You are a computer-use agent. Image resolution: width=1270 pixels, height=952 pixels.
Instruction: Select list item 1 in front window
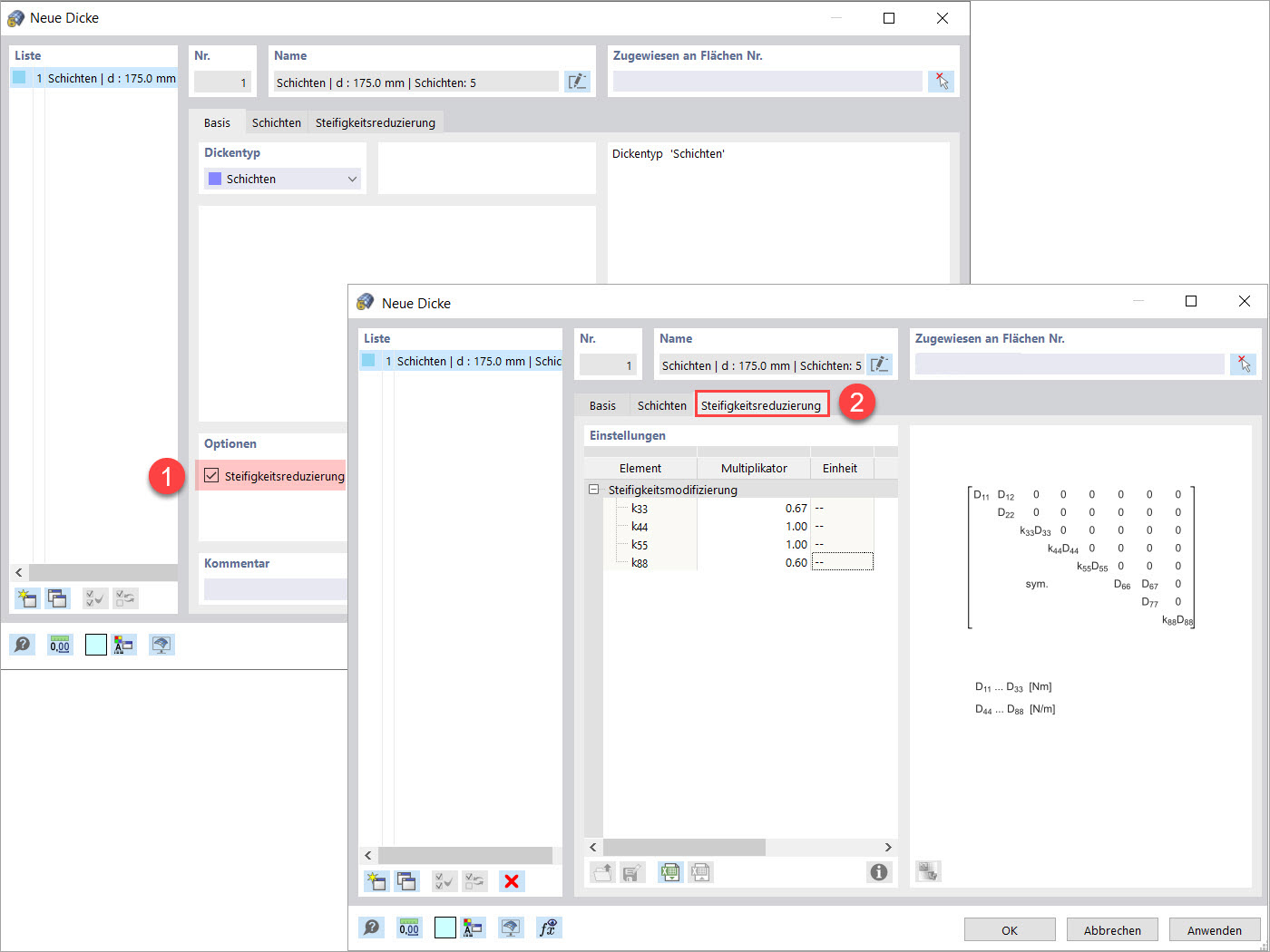click(x=461, y=361)
